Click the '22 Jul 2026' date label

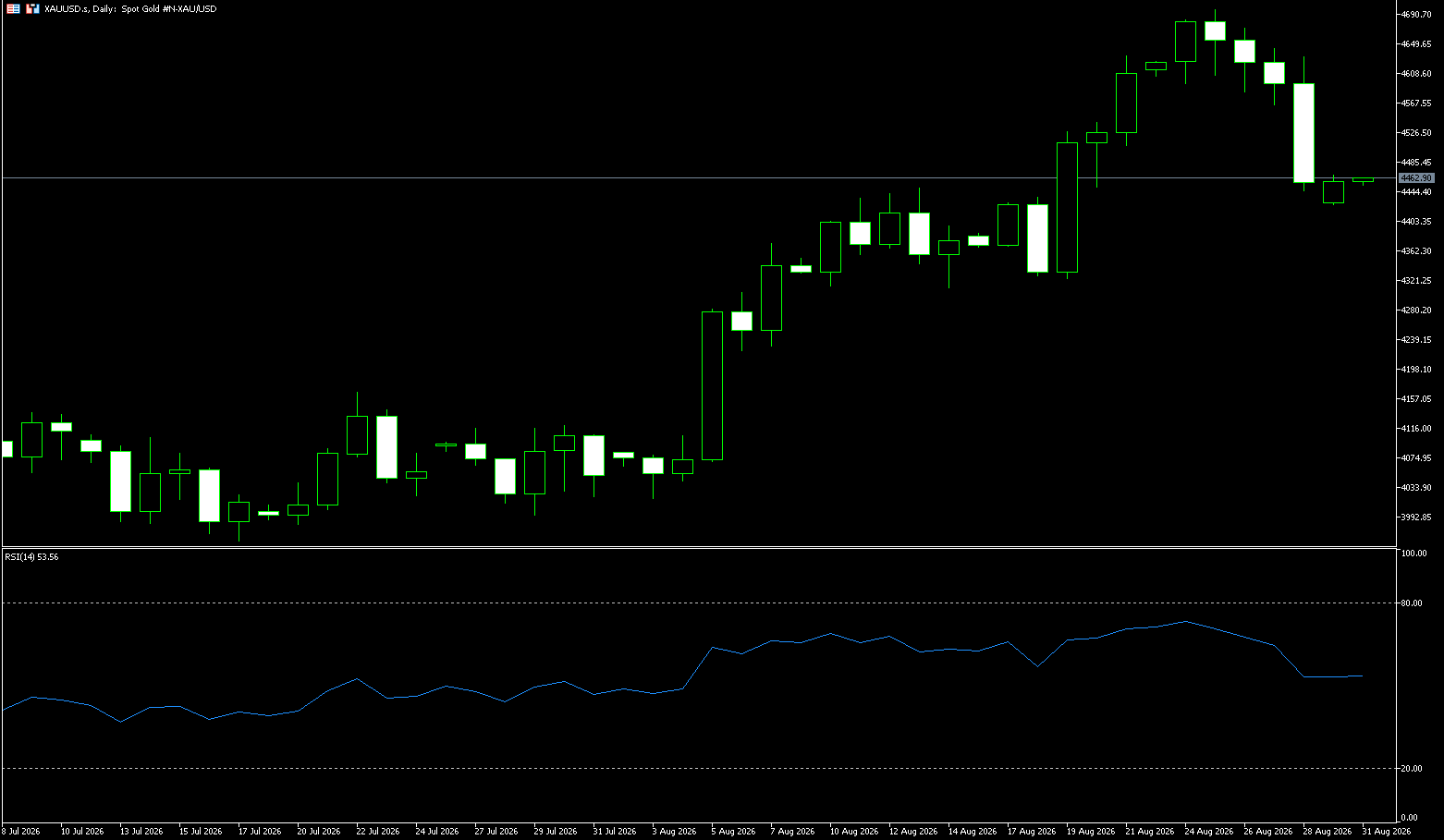tap(378, 832)
